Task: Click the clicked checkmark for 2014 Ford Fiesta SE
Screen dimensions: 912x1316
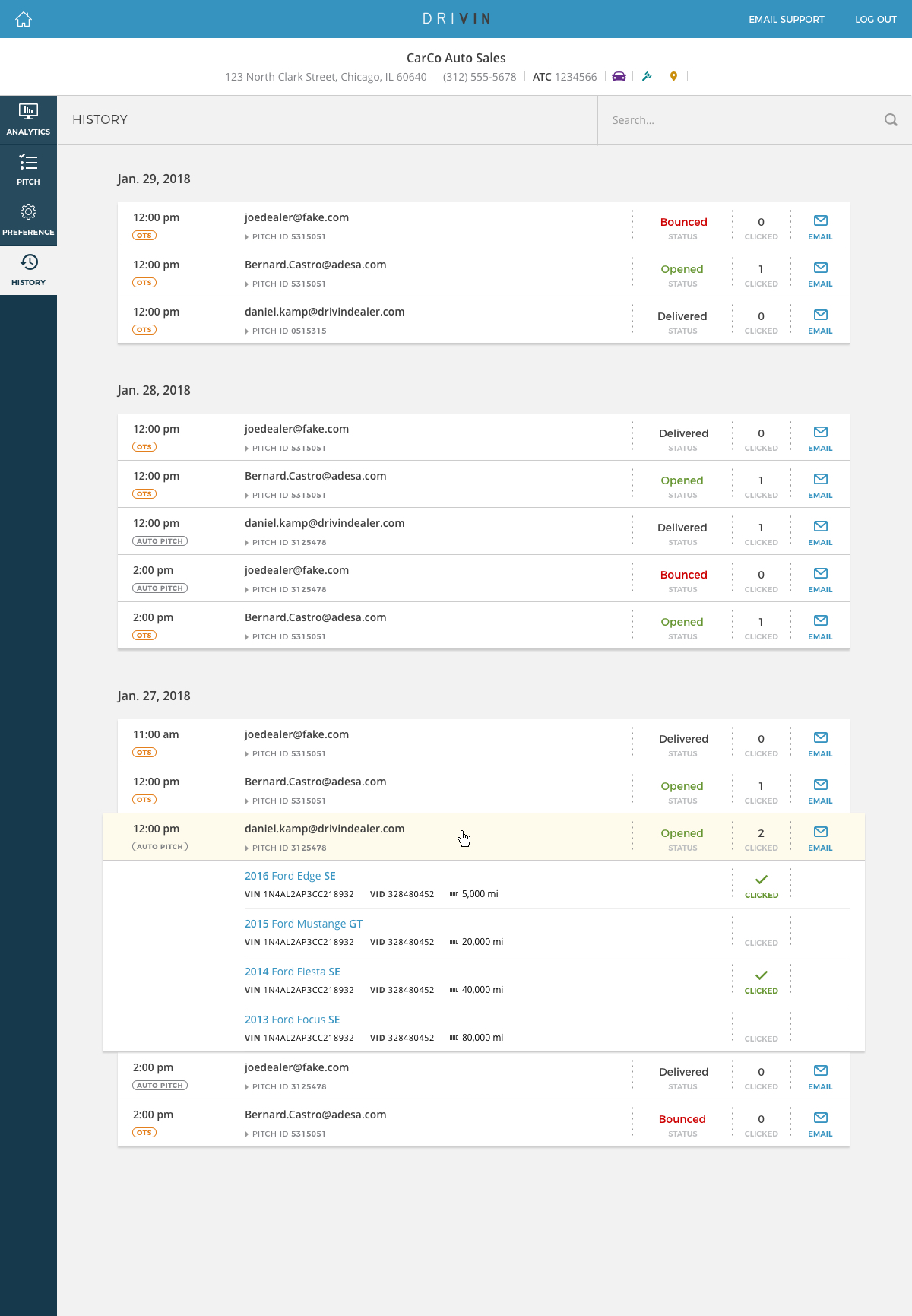Action: tap(762, 975)
